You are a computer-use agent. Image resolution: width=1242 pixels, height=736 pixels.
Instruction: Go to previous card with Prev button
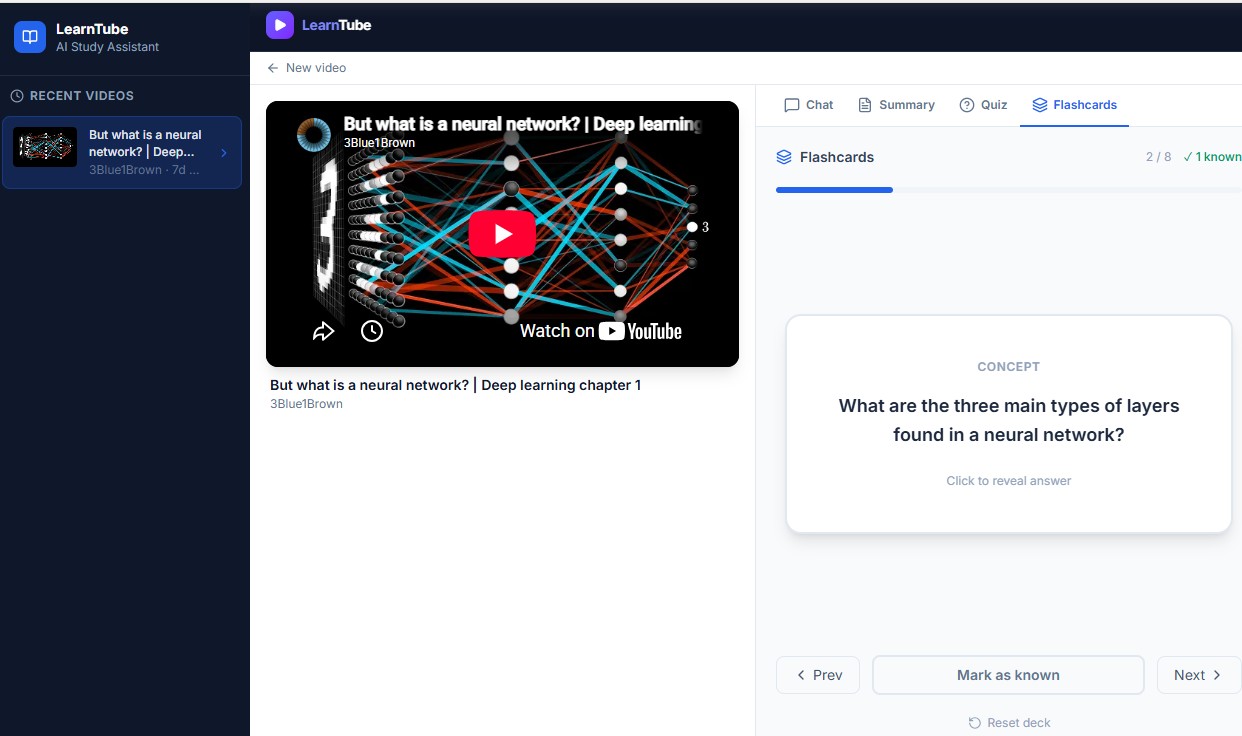click(818, 675)
